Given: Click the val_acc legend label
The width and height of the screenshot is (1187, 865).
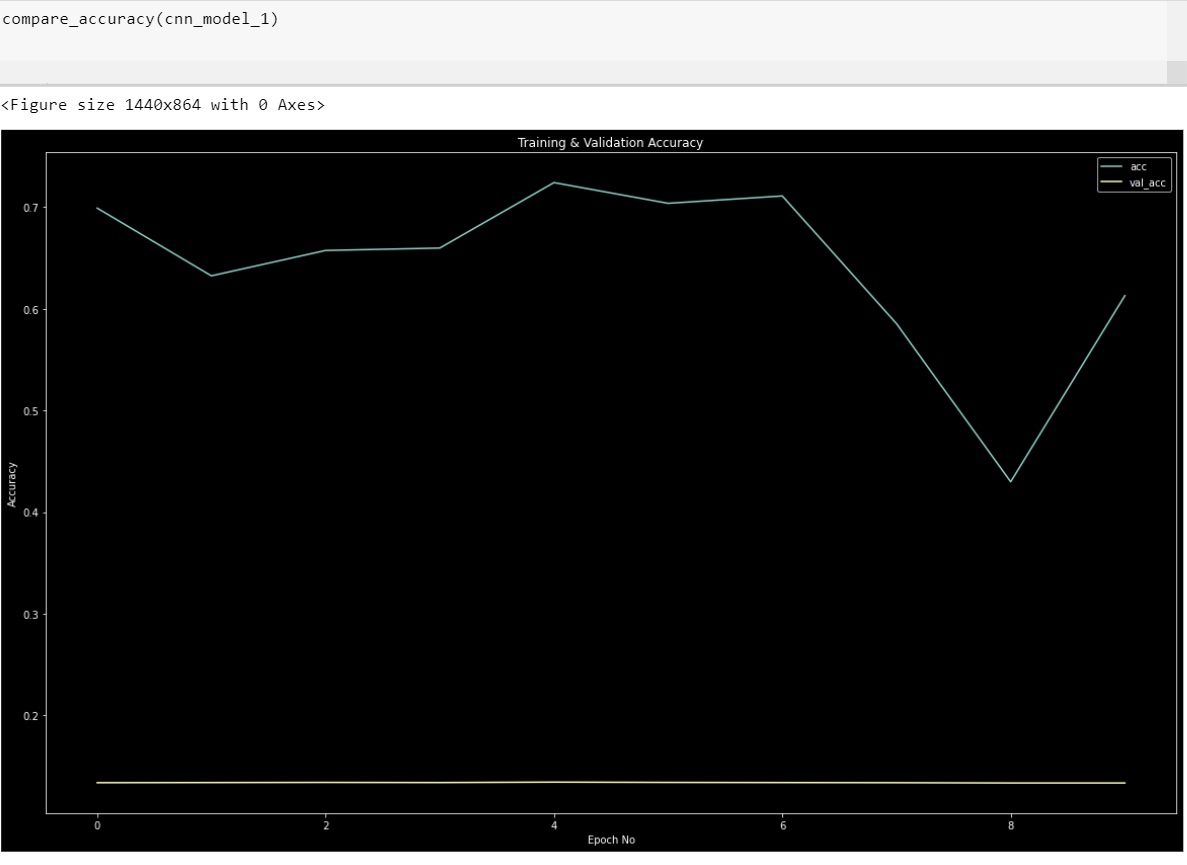Looking at the screenshot, I should (1147, 183).
